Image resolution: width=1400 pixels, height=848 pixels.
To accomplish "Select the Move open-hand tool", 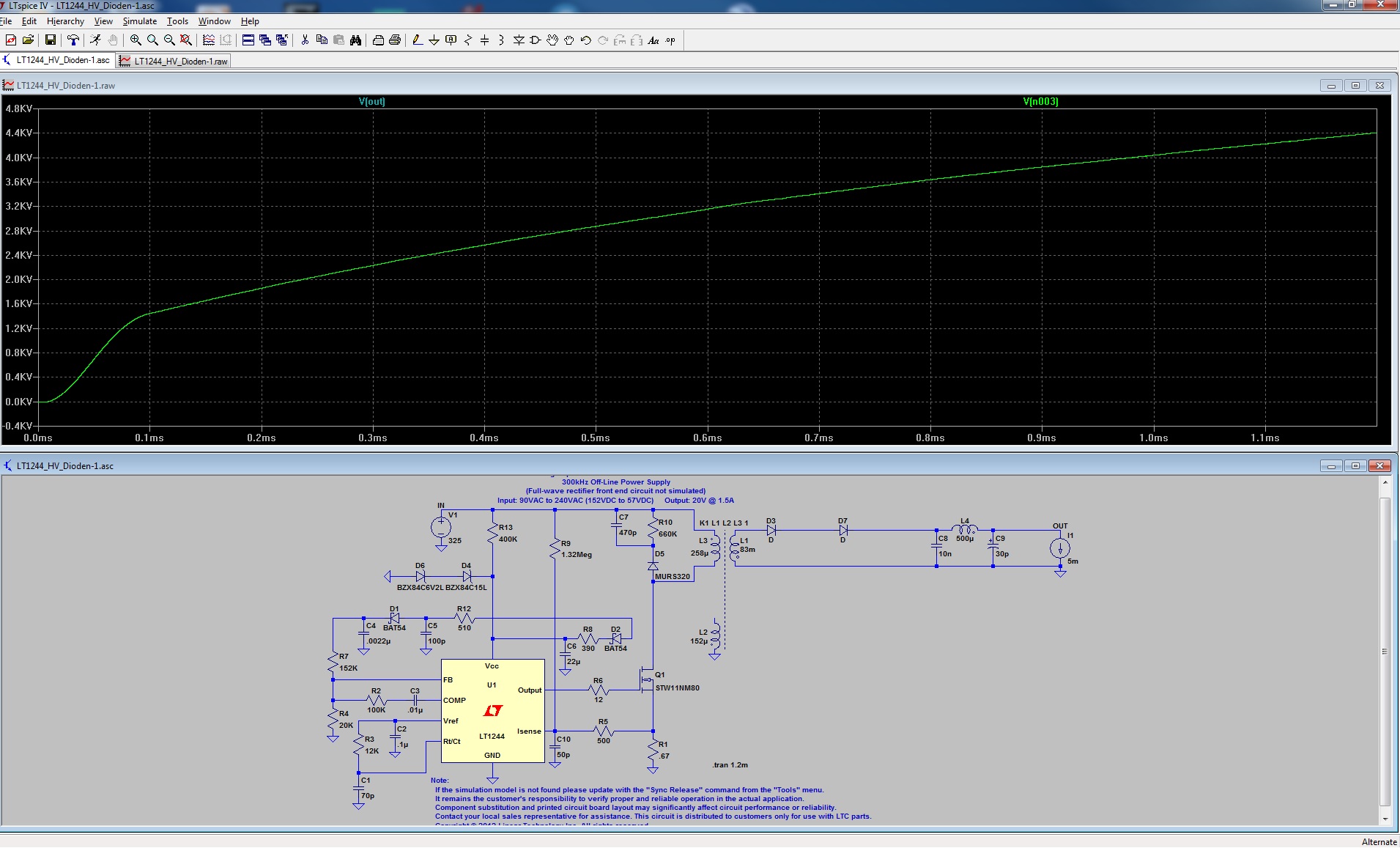I will point(552,40).
